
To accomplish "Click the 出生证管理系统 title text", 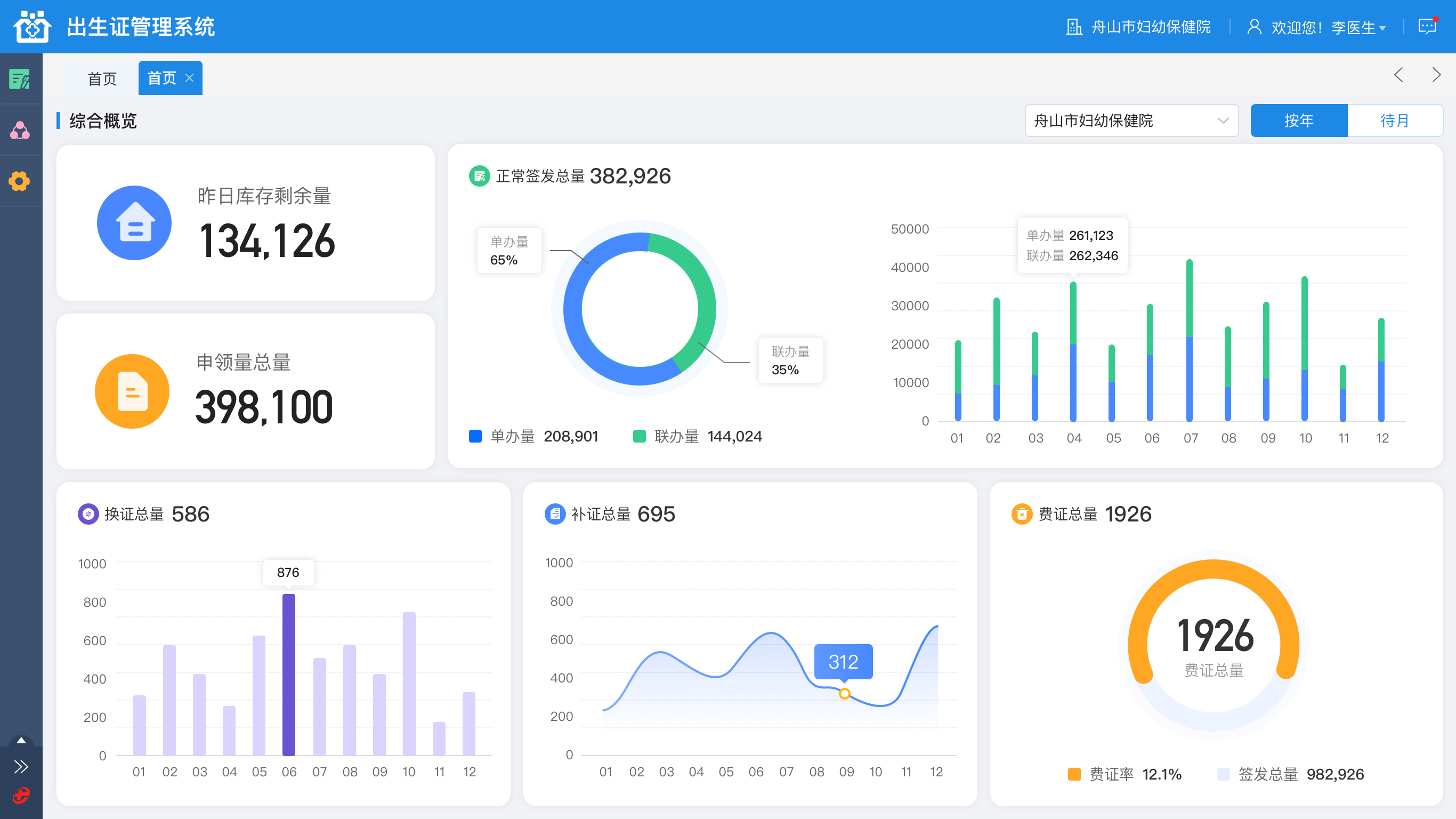I will pyautogui.click(x=141, y=27).
